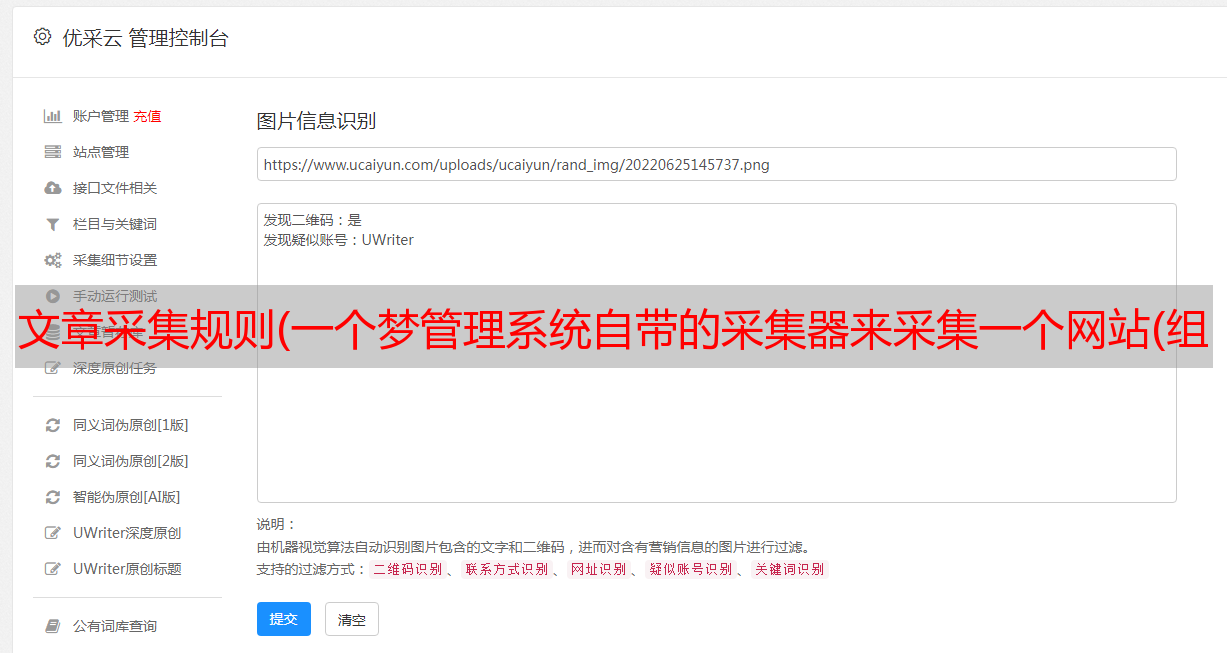1227x653 pixels.
Task: Click the book icon beside 公有词库查询
Action: point(53,626)
